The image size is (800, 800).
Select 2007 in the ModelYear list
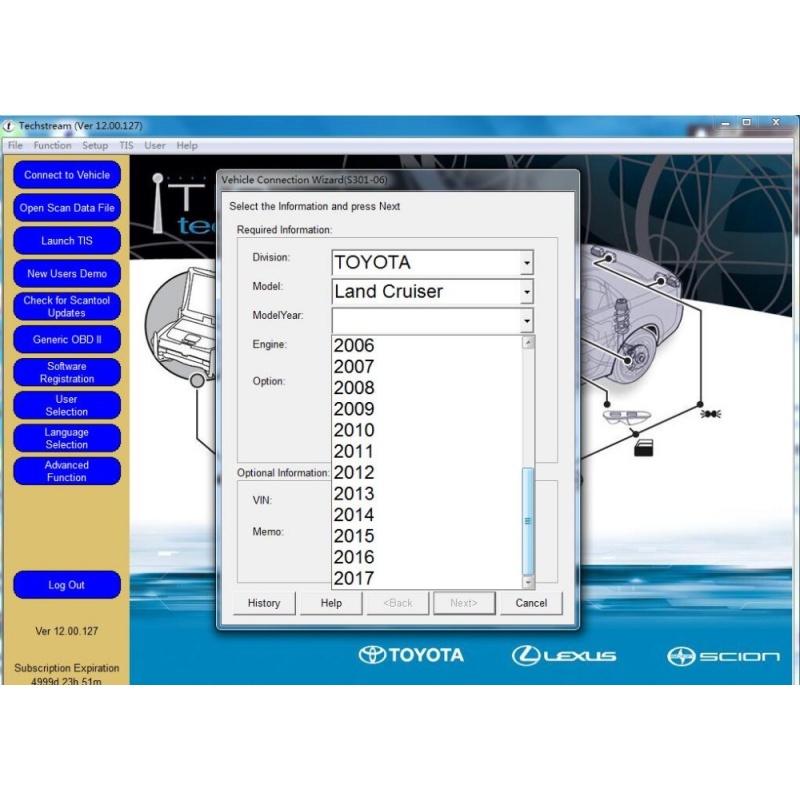[x=427, y=366]
